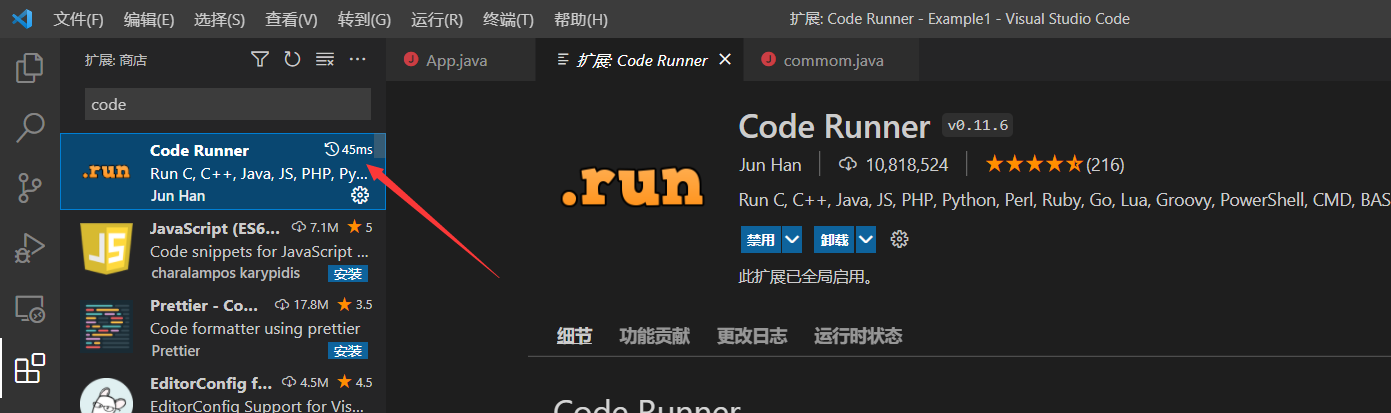The width and height of the screenshot is (1391, 413).
Task: Select the 更改日志 (Changelog) tab
Action: click(x=751, y=336)
